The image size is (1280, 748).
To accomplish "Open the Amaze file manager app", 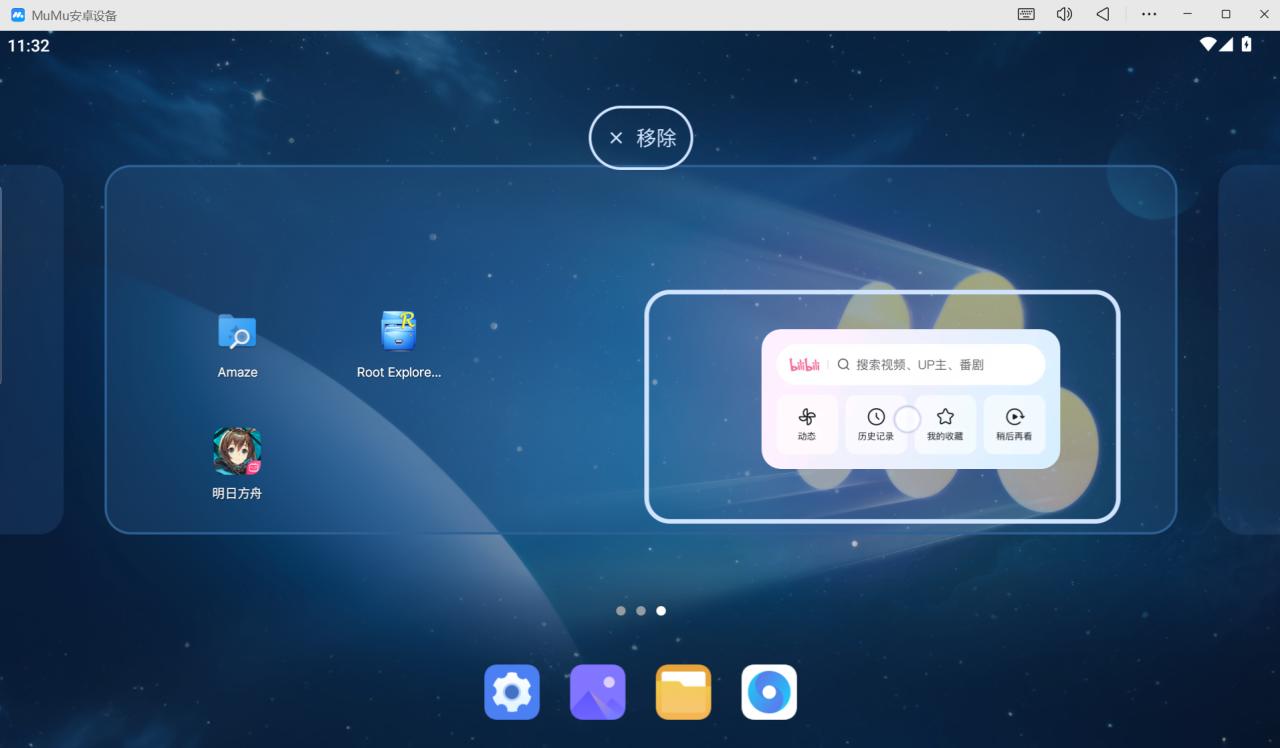I will click(x=237, y=333).
